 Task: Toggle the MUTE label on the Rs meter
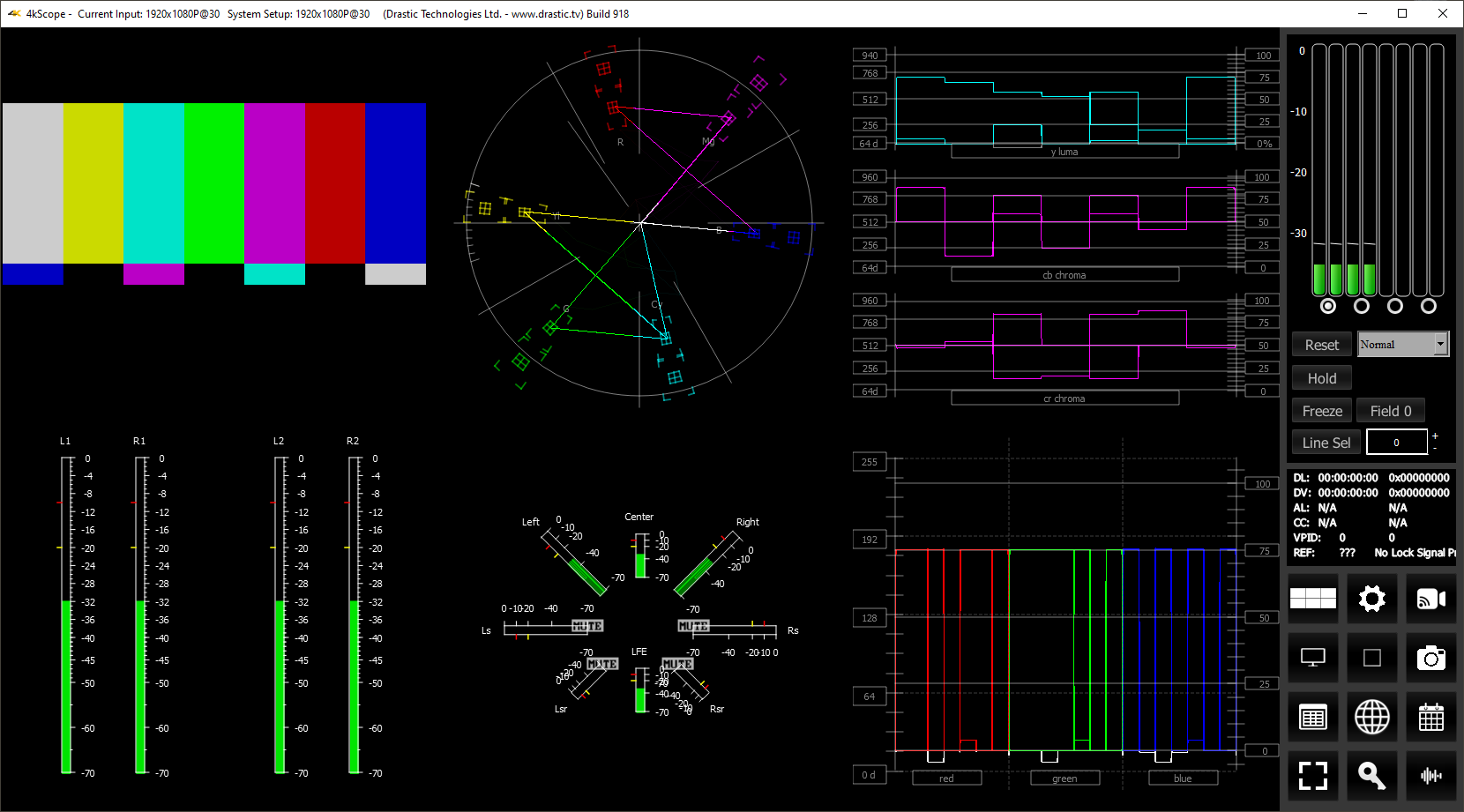[x=693, y=626]
